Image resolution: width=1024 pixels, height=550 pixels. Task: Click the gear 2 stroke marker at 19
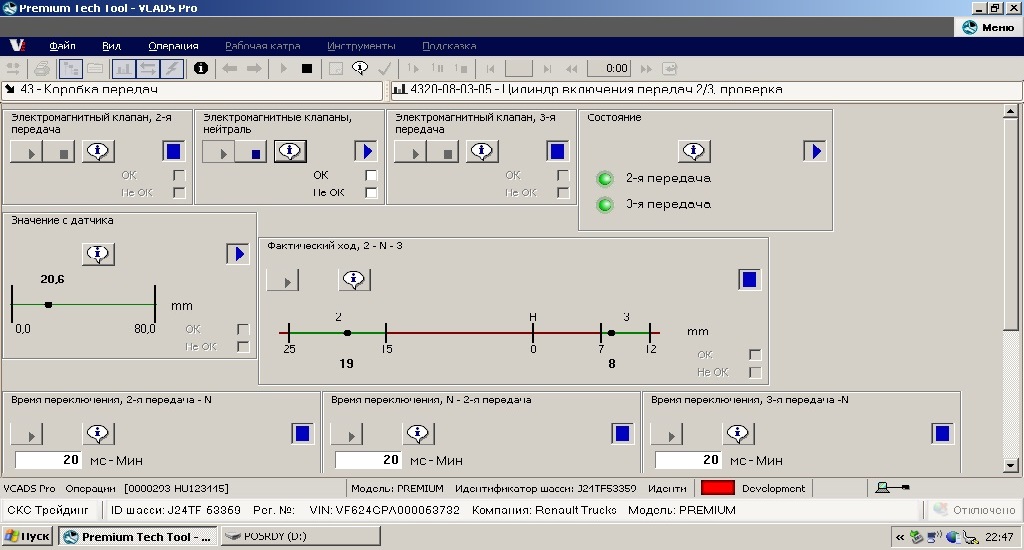pos(347,333)
